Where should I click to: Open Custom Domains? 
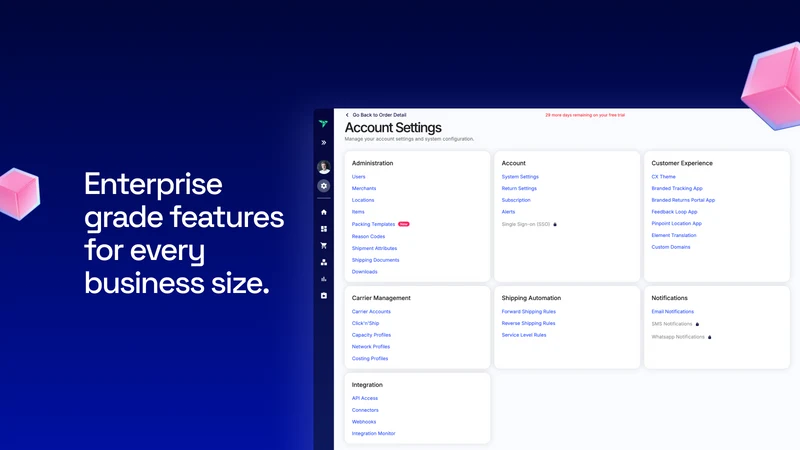[x=670, y=247]
